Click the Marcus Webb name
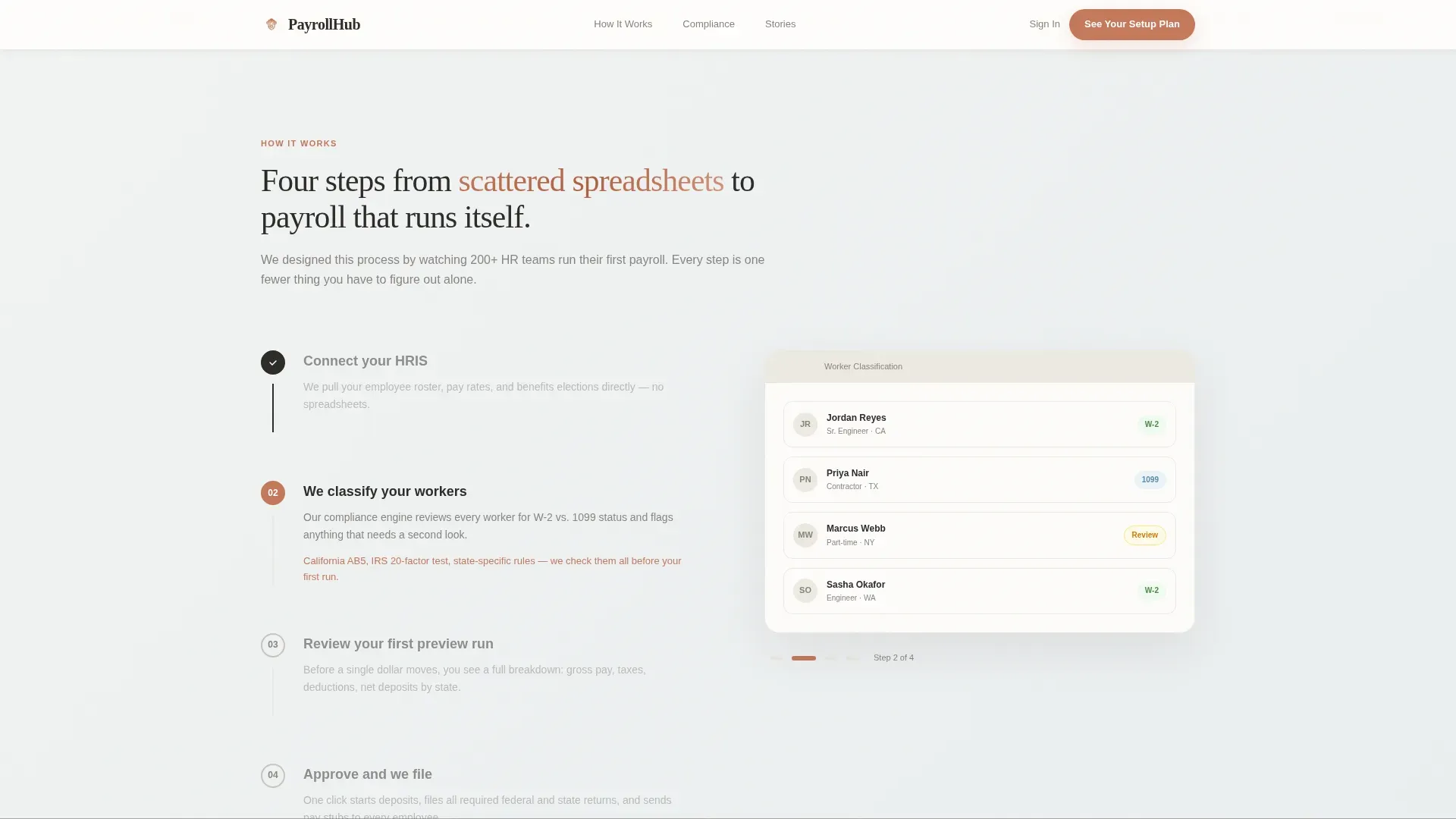The image size is (1456, 819). click(856, 529)
